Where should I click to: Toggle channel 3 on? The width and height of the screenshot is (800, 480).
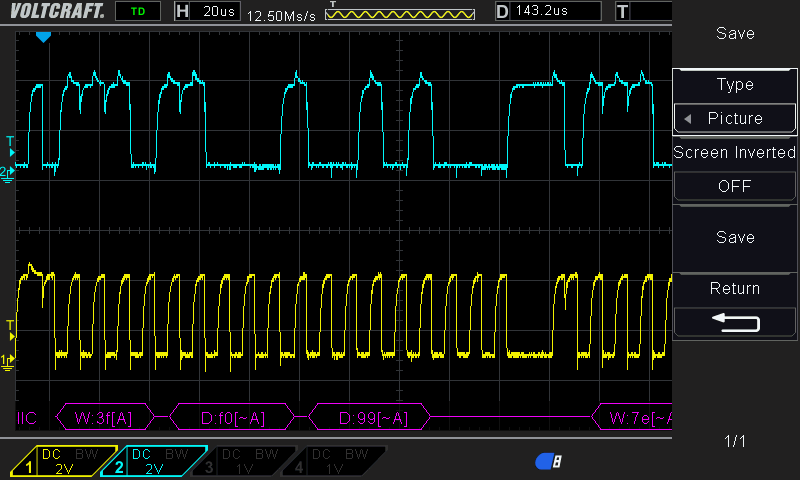(x=244, y=461)
